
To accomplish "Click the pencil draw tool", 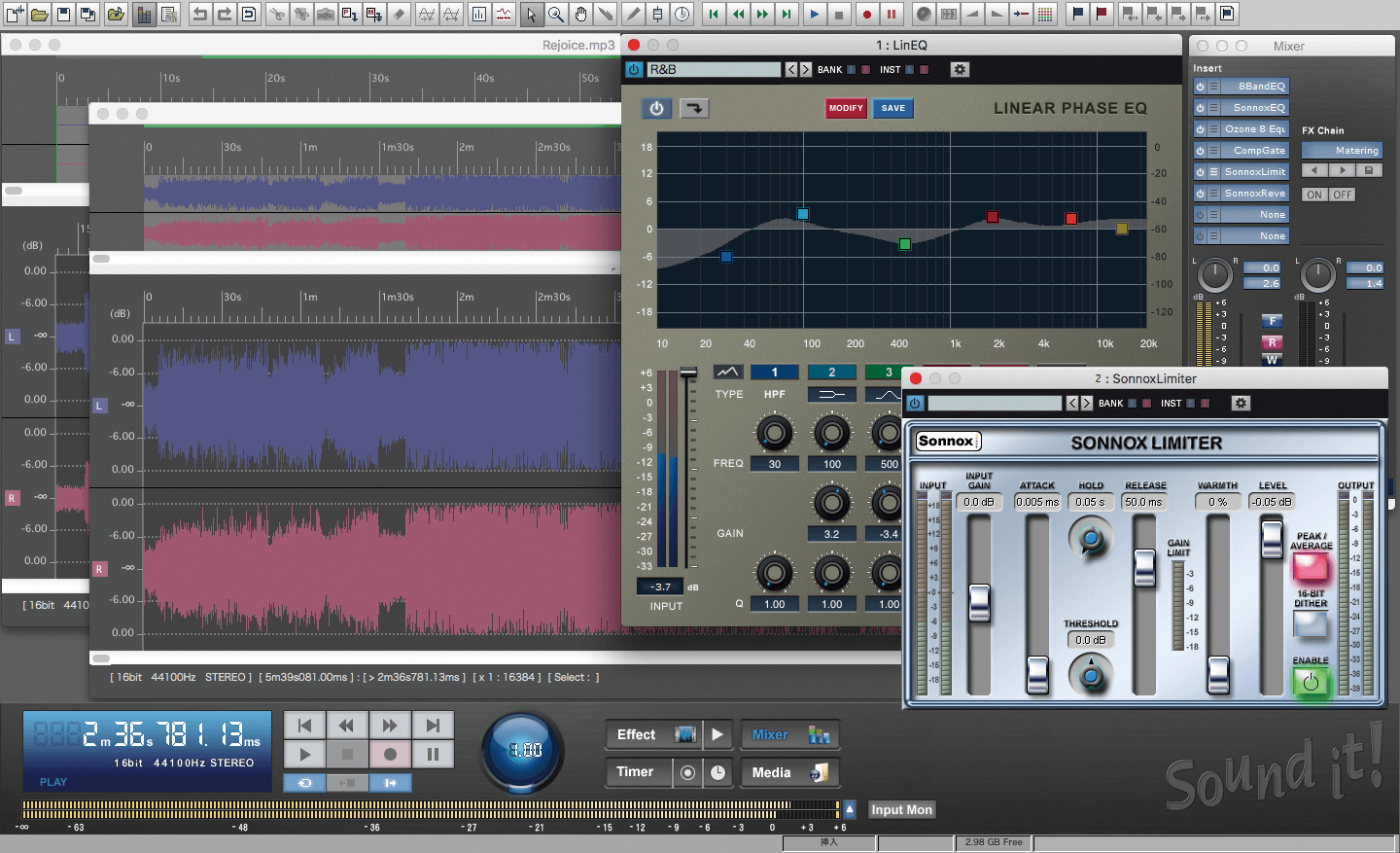I will click(633, 15).
